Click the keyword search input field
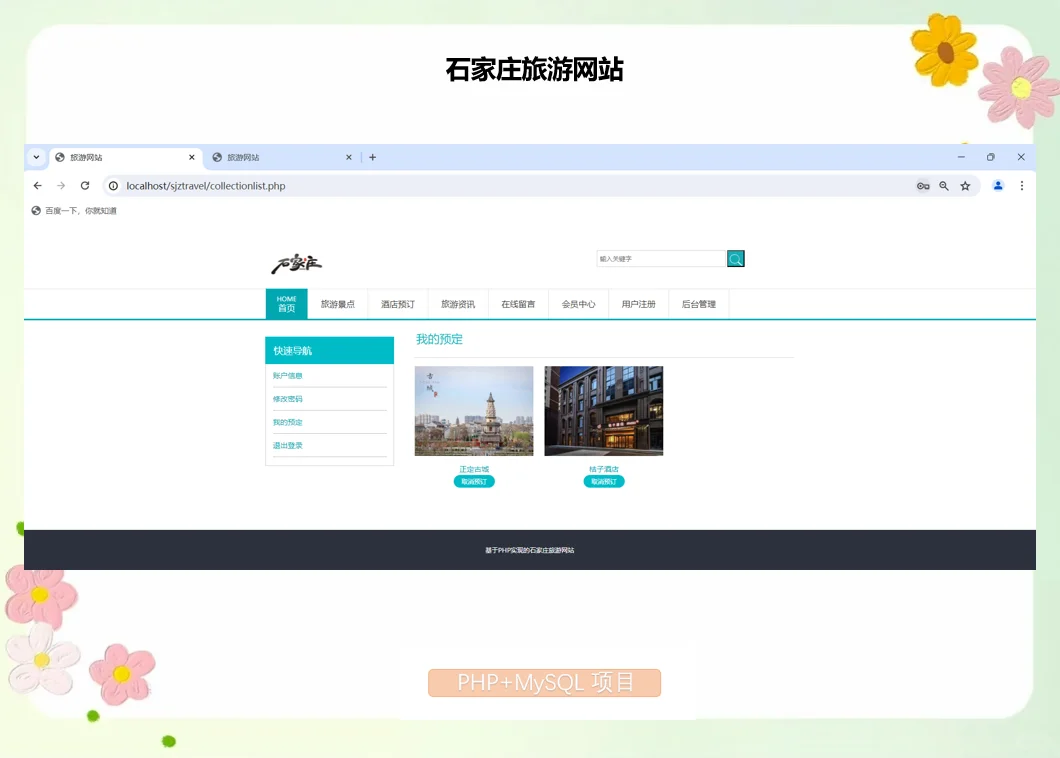The image size is (1060, 758). 661,258
